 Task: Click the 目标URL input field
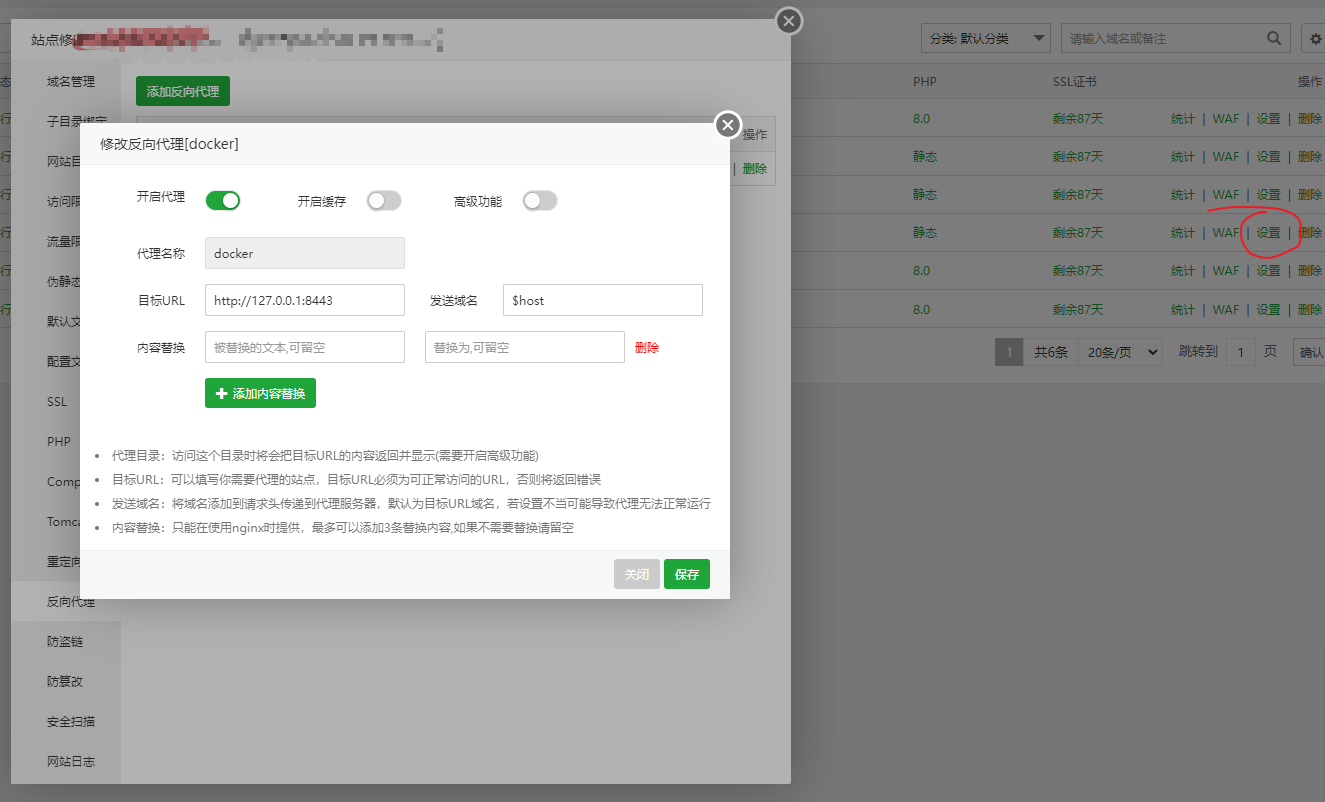coord(304,299)
